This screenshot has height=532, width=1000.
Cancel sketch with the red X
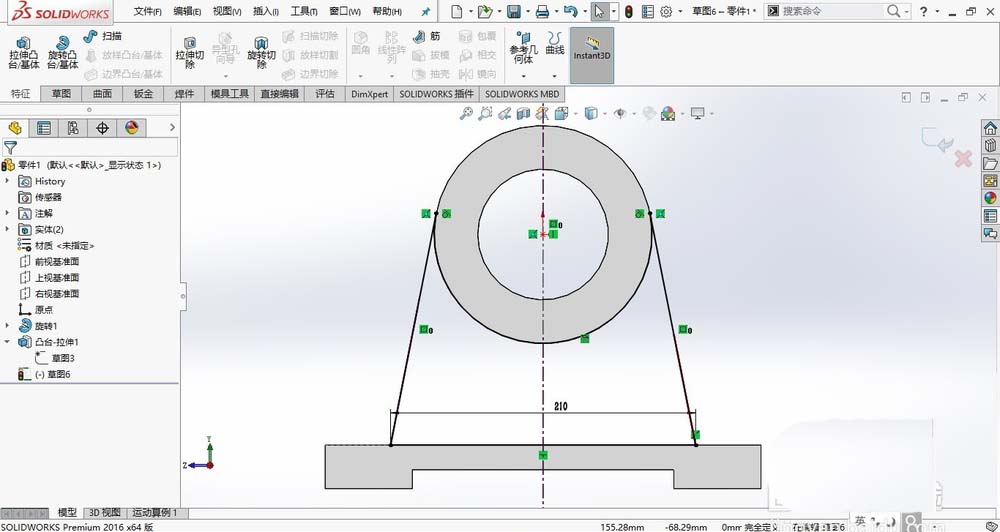963,159
